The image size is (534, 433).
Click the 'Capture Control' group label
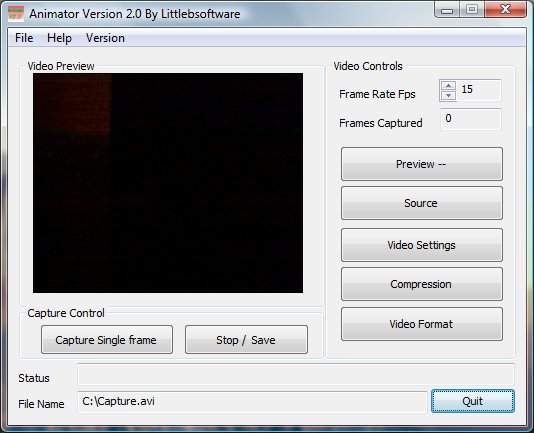click(x=66, y=313)
